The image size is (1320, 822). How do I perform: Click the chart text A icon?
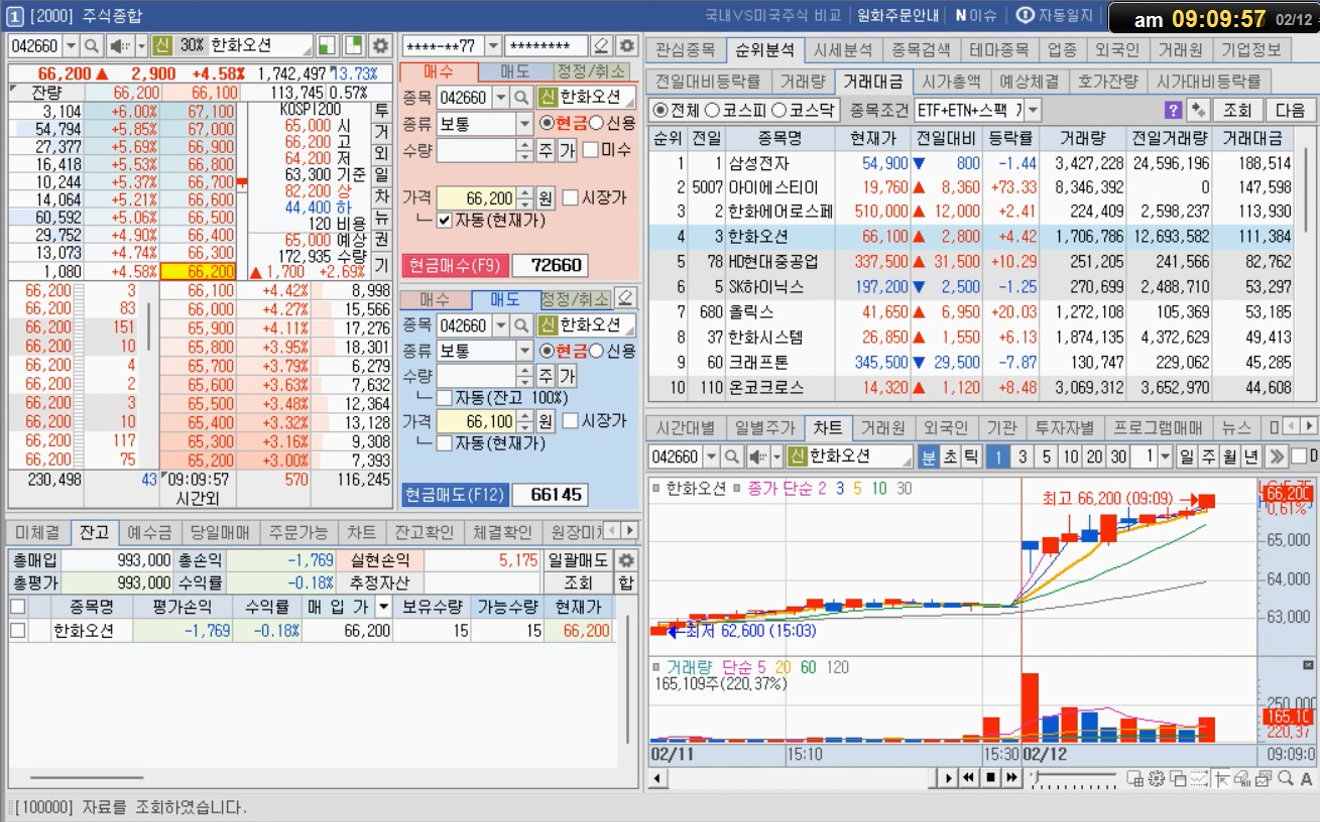click(x=1307, y=778)
